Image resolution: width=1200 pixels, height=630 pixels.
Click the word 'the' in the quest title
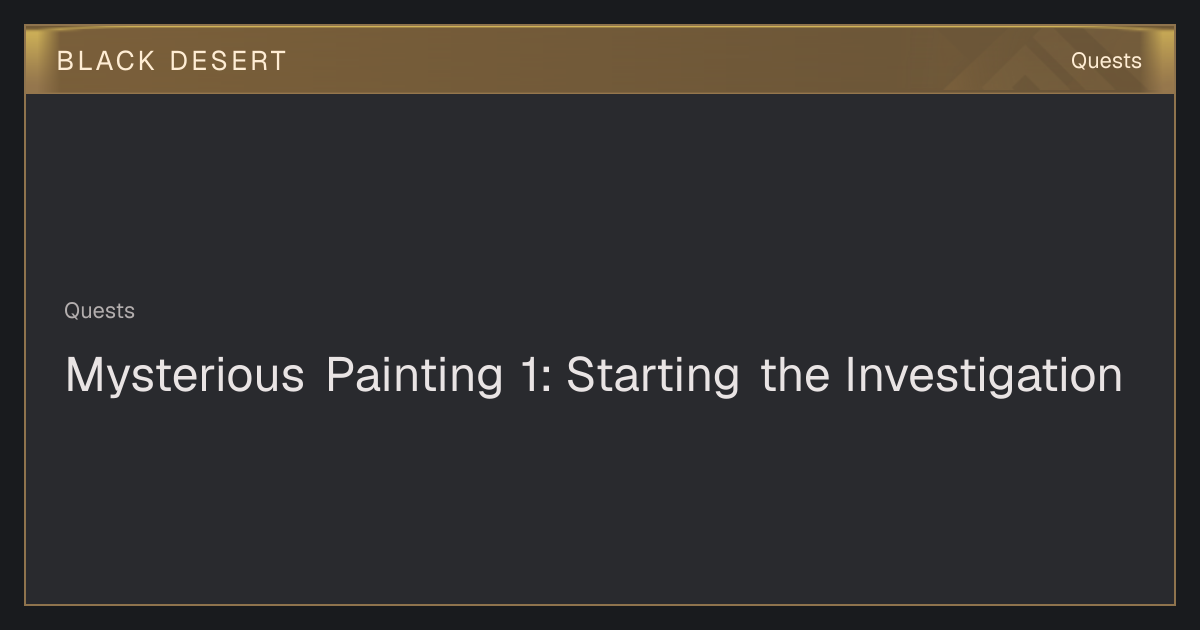[794, 376]
